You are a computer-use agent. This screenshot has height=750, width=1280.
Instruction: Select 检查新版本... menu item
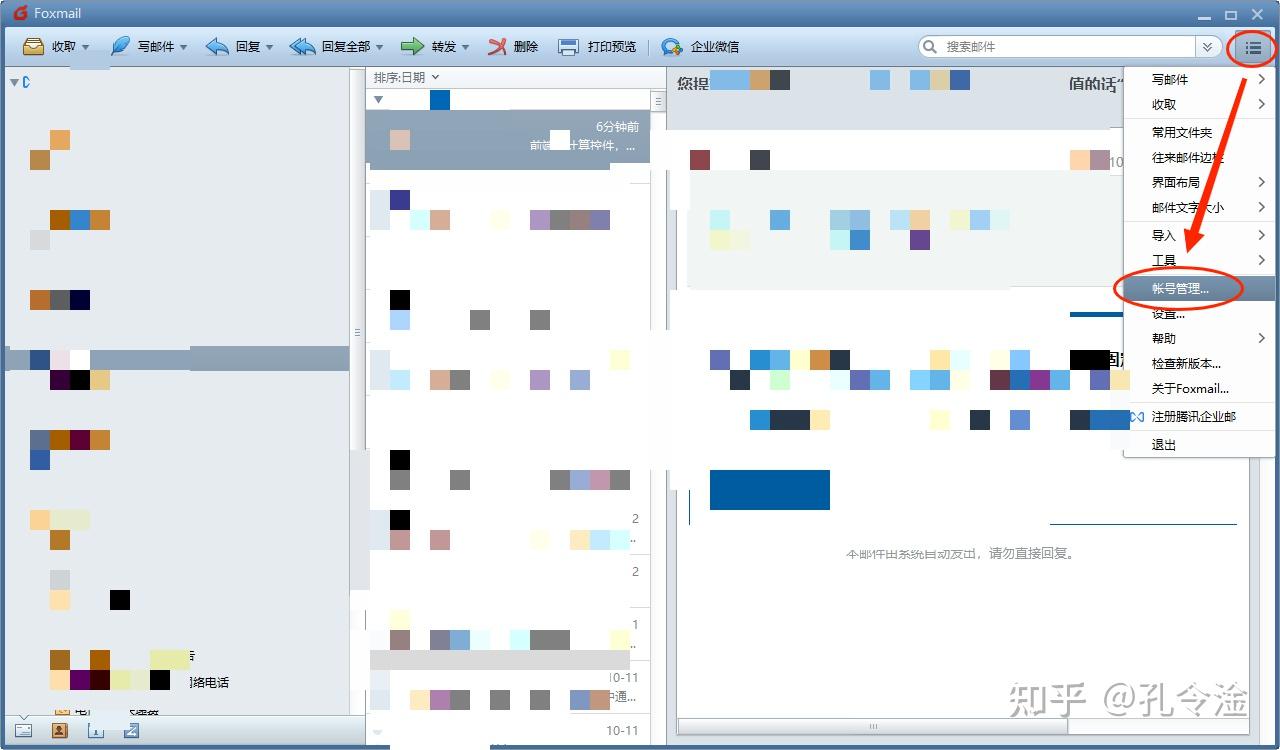1199,363
